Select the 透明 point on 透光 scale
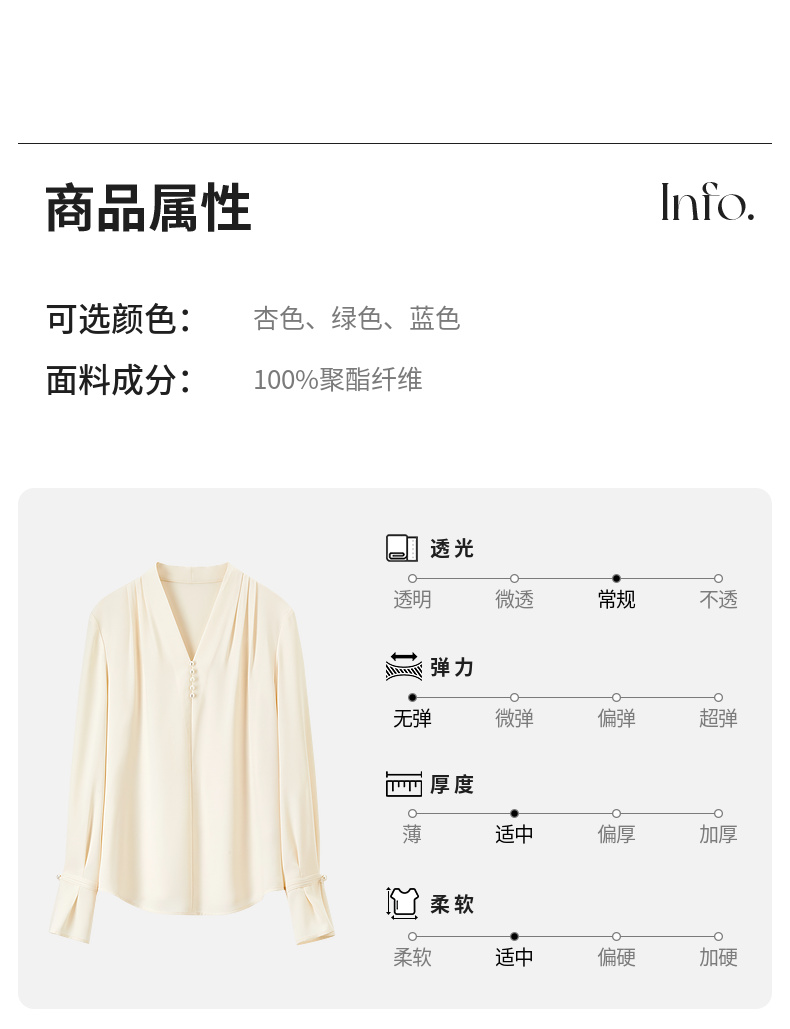The width and height of the screenshot is (790, 1029). [x=412, y=579]
